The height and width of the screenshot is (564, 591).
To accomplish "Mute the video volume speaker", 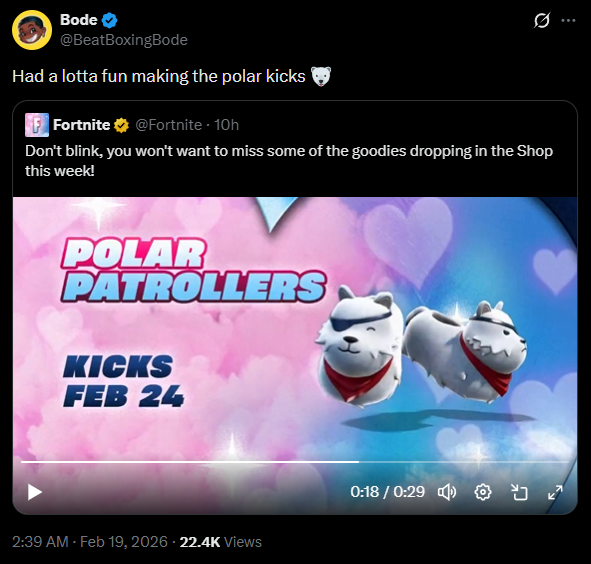I will point(447,492).
